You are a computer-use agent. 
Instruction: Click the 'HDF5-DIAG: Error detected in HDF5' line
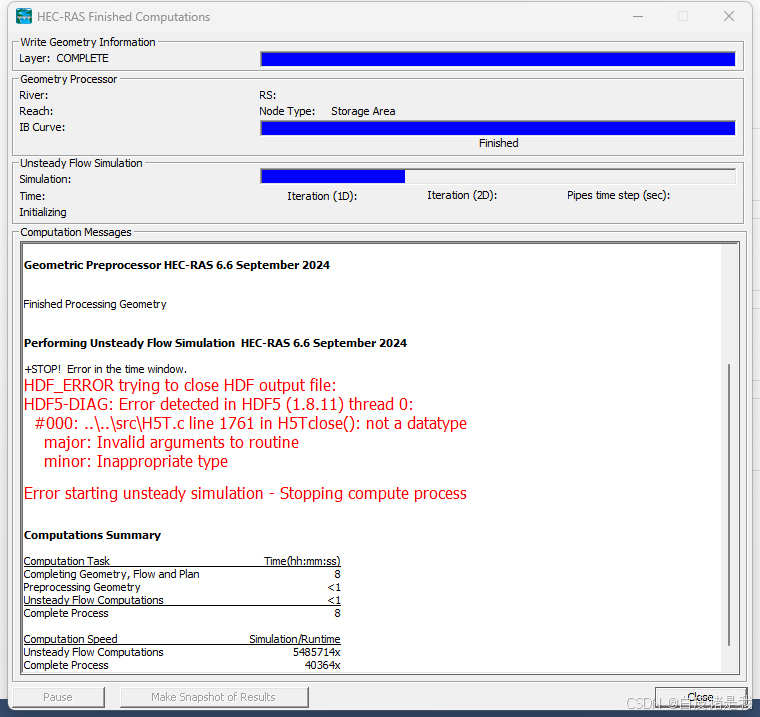tap(219, 404)
